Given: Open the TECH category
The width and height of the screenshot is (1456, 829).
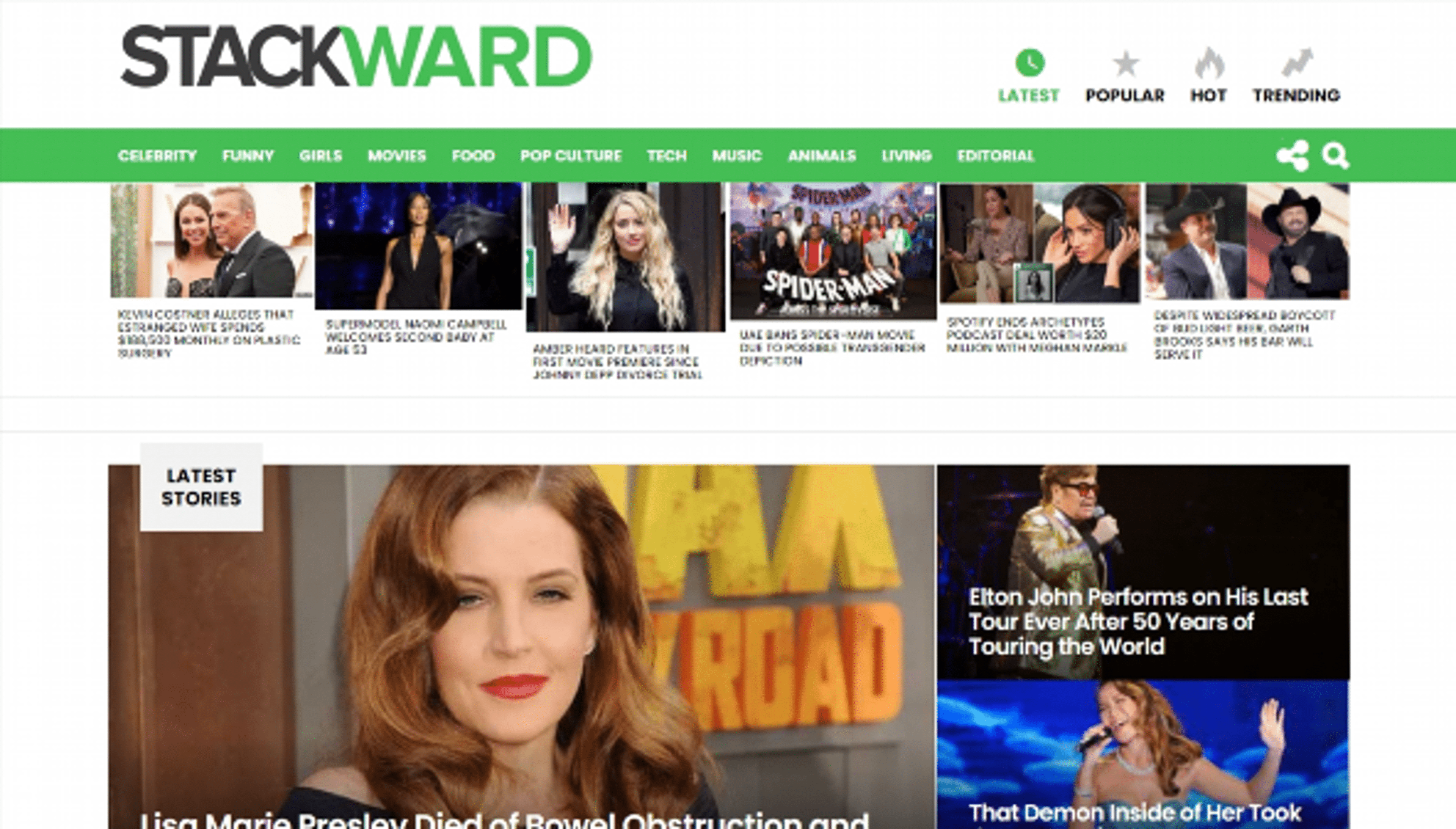Looking at the screenshot, I should pyautogui.click(x=666, y=155).
